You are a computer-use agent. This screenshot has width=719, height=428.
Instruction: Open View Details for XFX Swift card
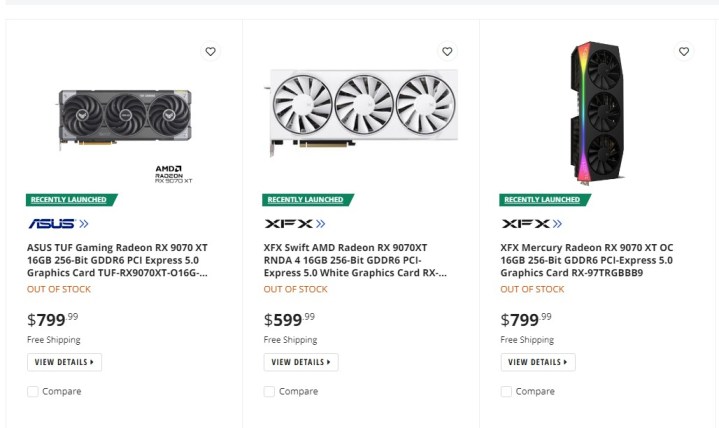tap(301, 362)
